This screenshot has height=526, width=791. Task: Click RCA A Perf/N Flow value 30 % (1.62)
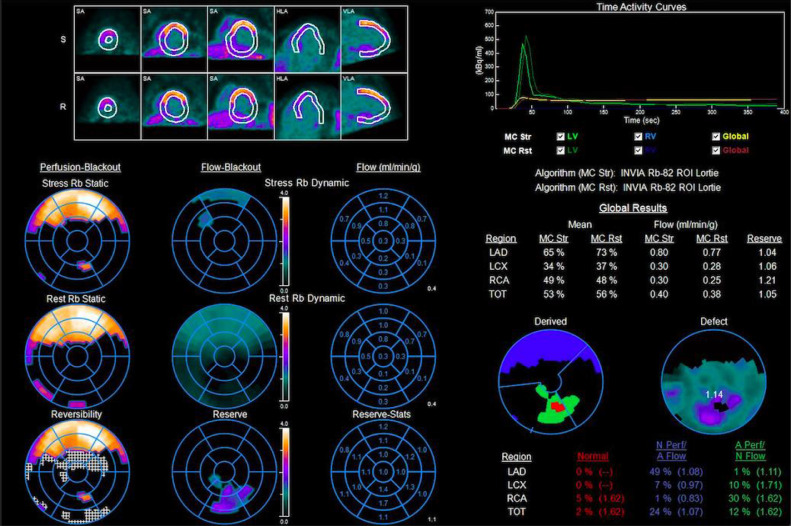tap(755, 499)
